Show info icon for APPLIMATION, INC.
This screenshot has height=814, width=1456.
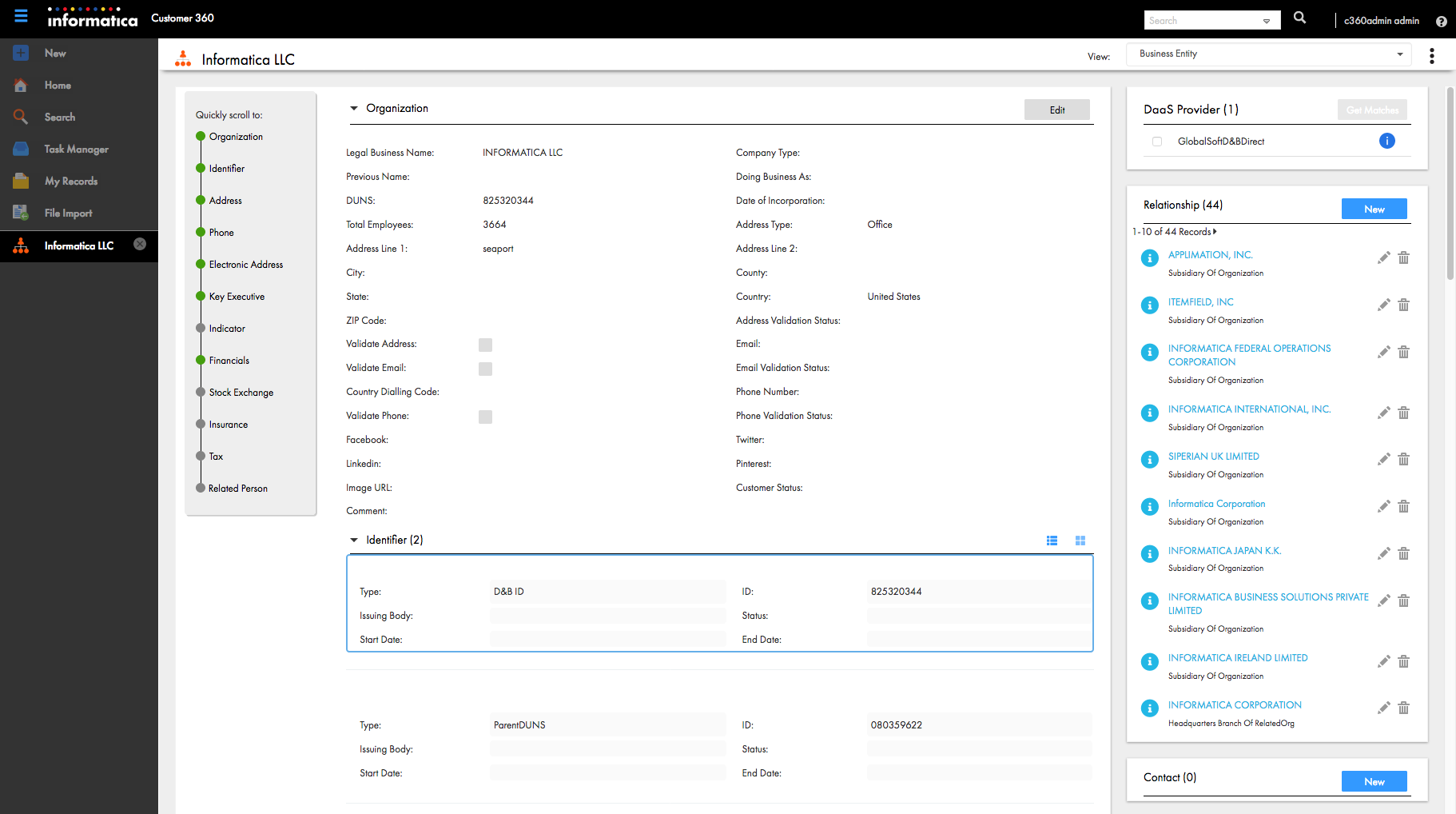pos(1149,257)
